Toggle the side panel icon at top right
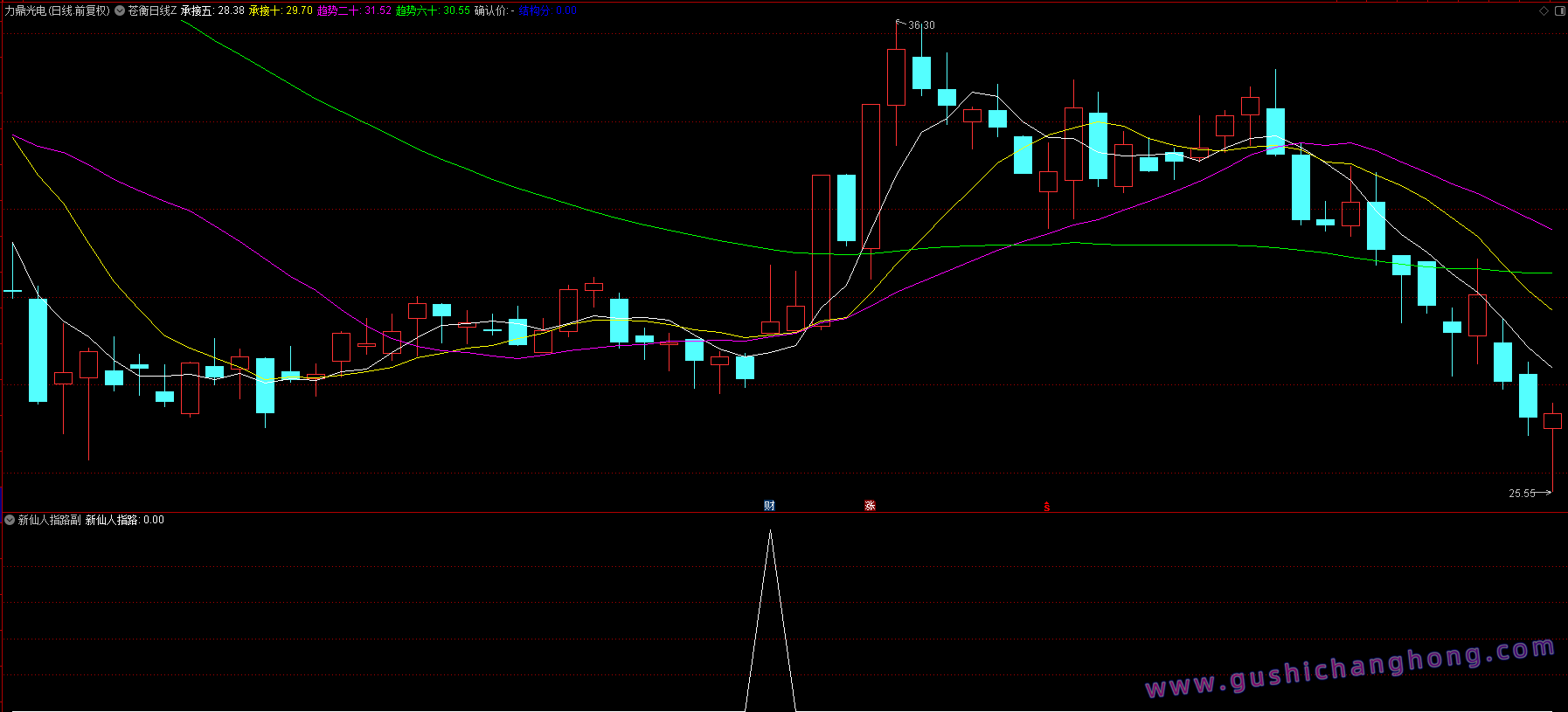Screen dimensions: 1568x712 click(1560, 11)
